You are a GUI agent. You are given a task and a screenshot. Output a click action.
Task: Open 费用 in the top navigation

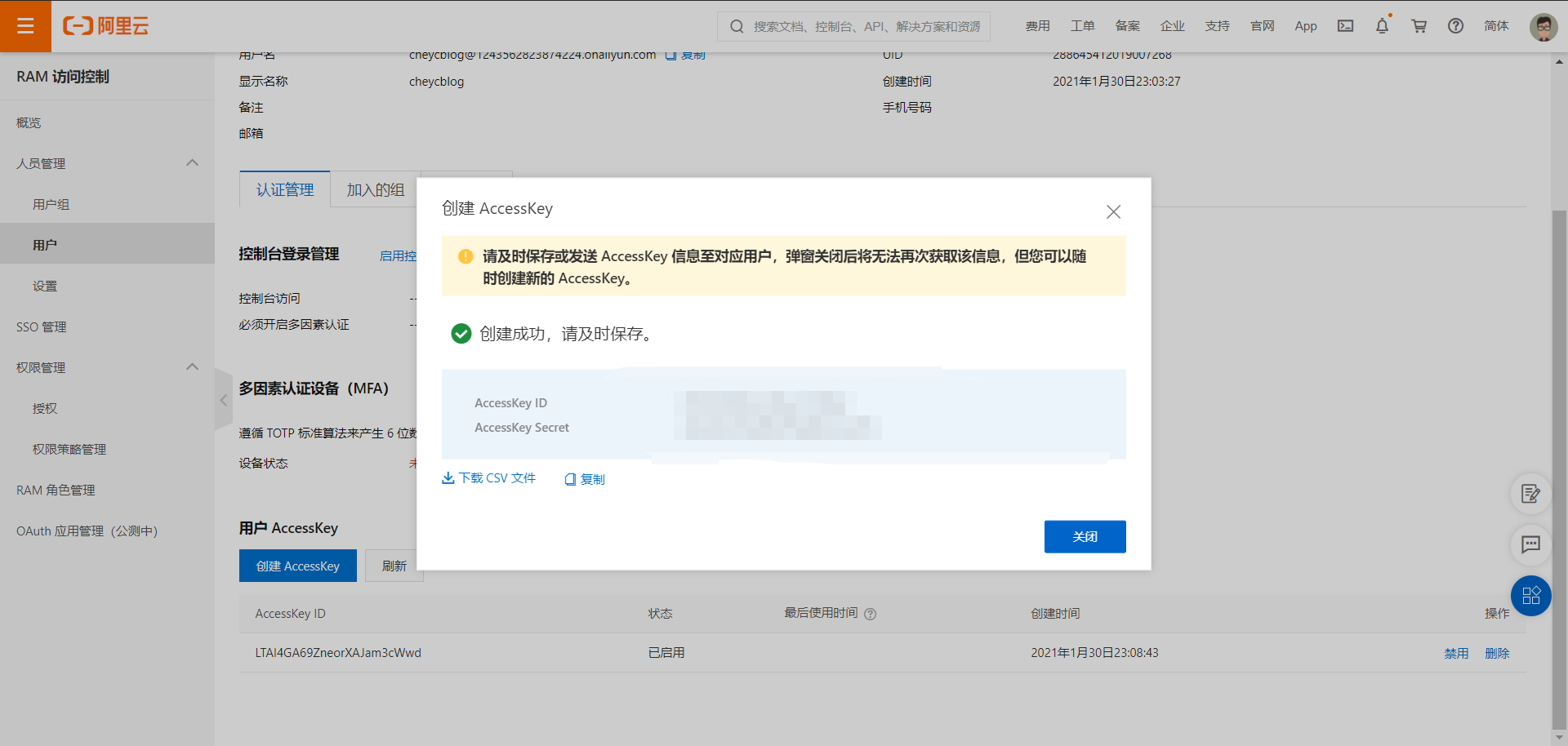(1038, 26)
